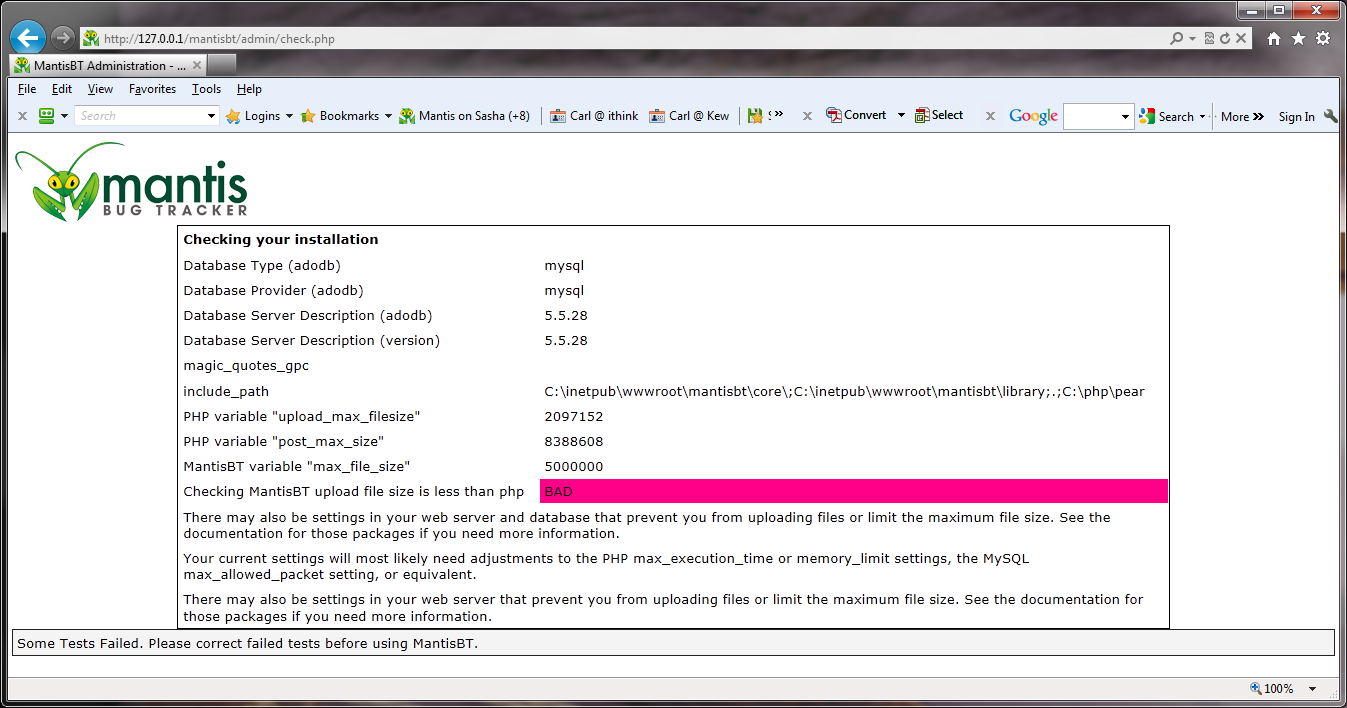Open the zoom level 100% dropdown
Image resolution: width=1347 pixels, height=708 pixels.
point(1312,689)
